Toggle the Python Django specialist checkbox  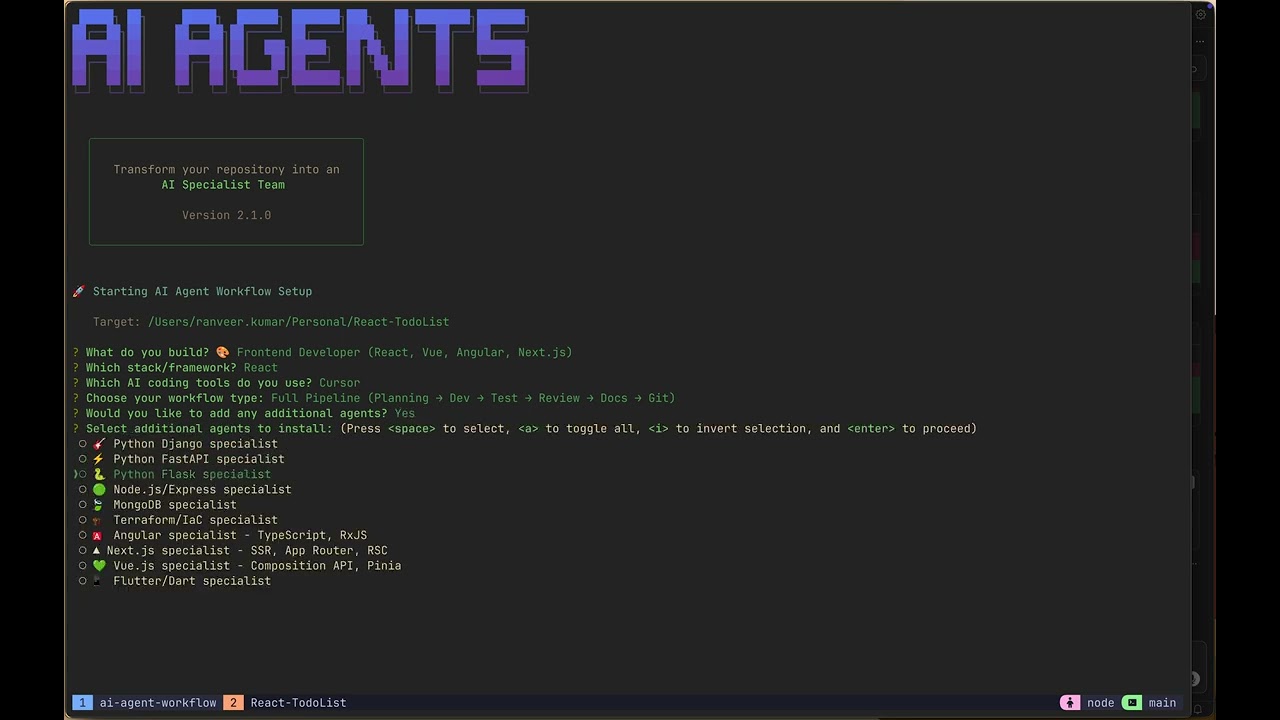pyautogui.click(x=83, y=444)
